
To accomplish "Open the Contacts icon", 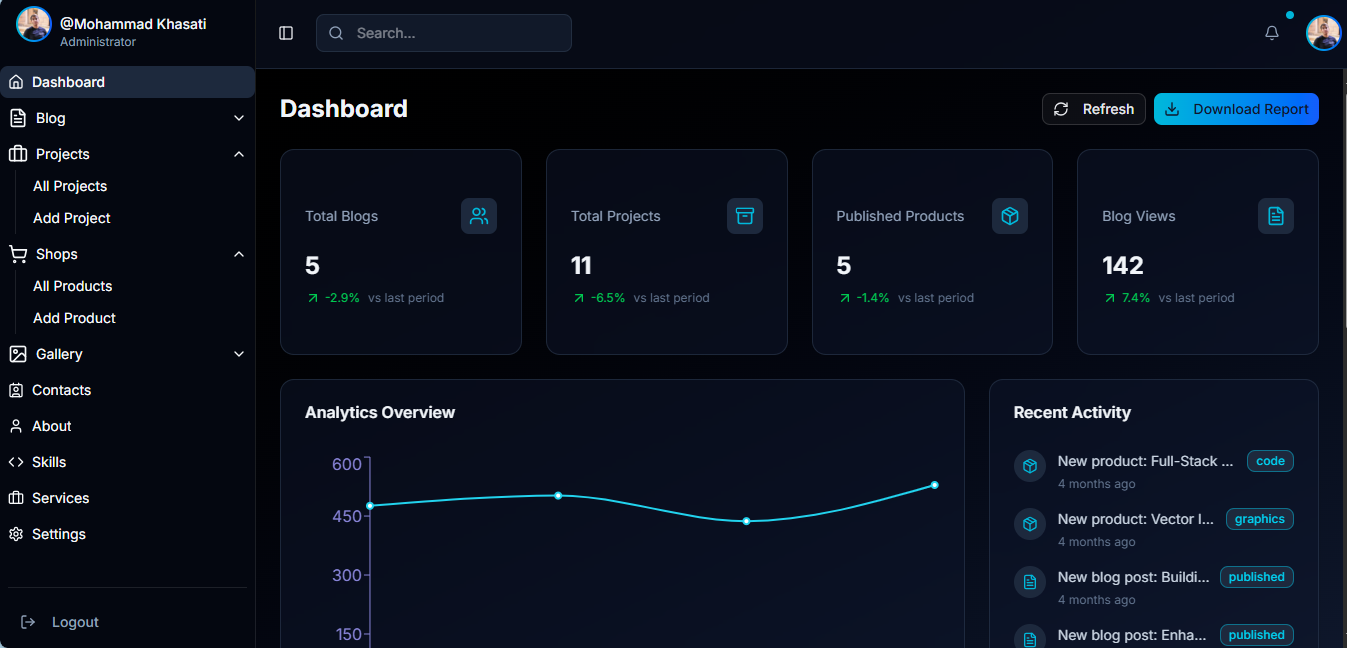I will (x=17, y=390).
